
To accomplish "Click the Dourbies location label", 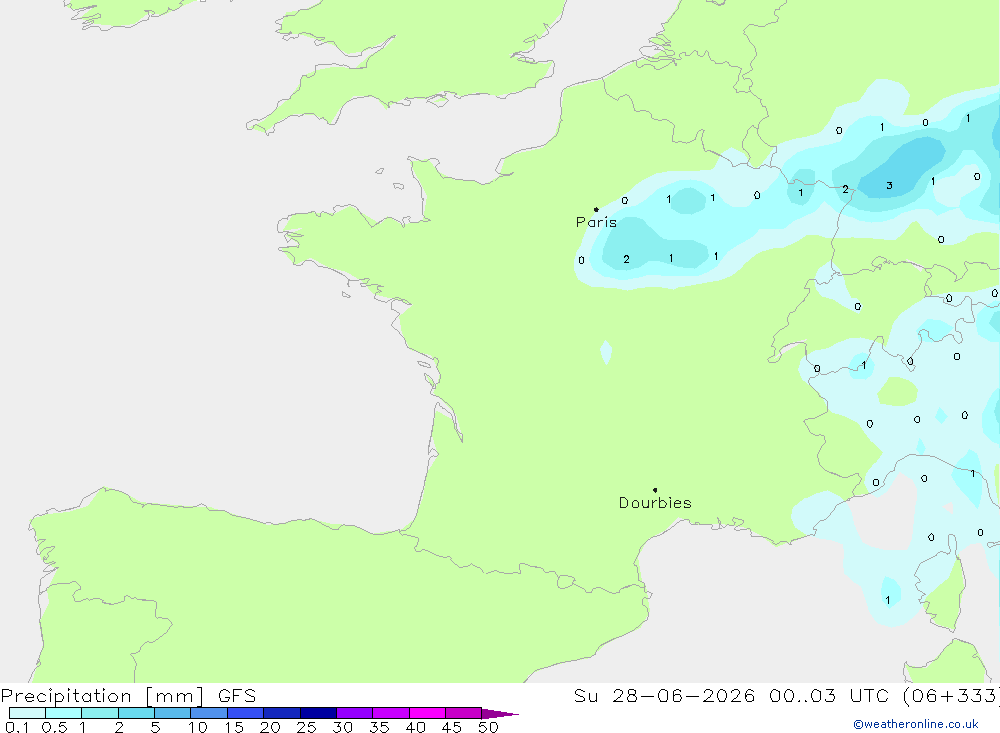I will point(655,503).
